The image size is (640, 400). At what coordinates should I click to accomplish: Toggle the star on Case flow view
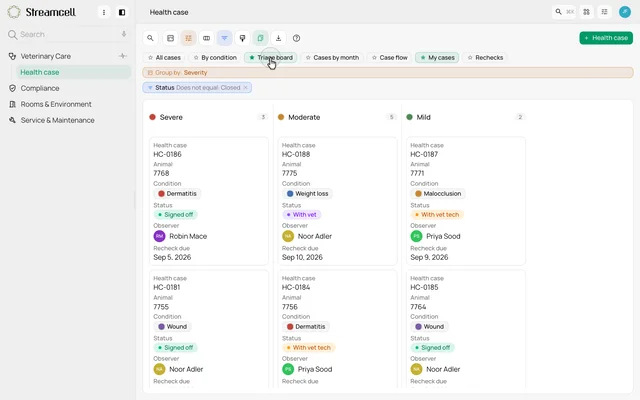pos(374,58)
